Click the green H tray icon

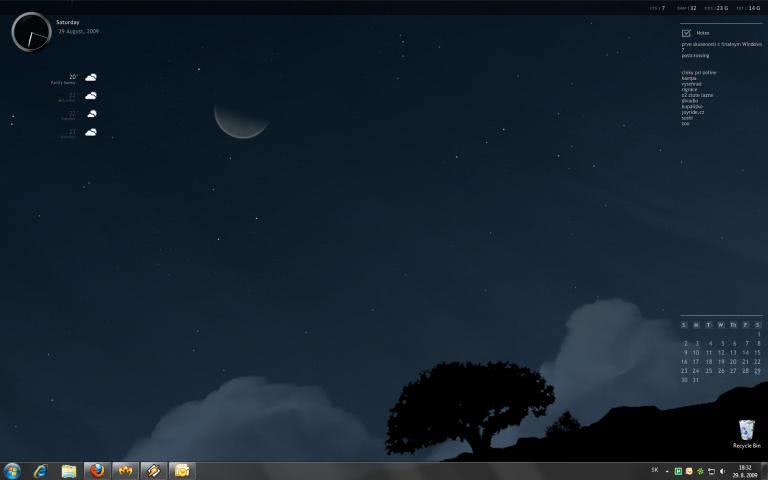(x=678, y=471)
